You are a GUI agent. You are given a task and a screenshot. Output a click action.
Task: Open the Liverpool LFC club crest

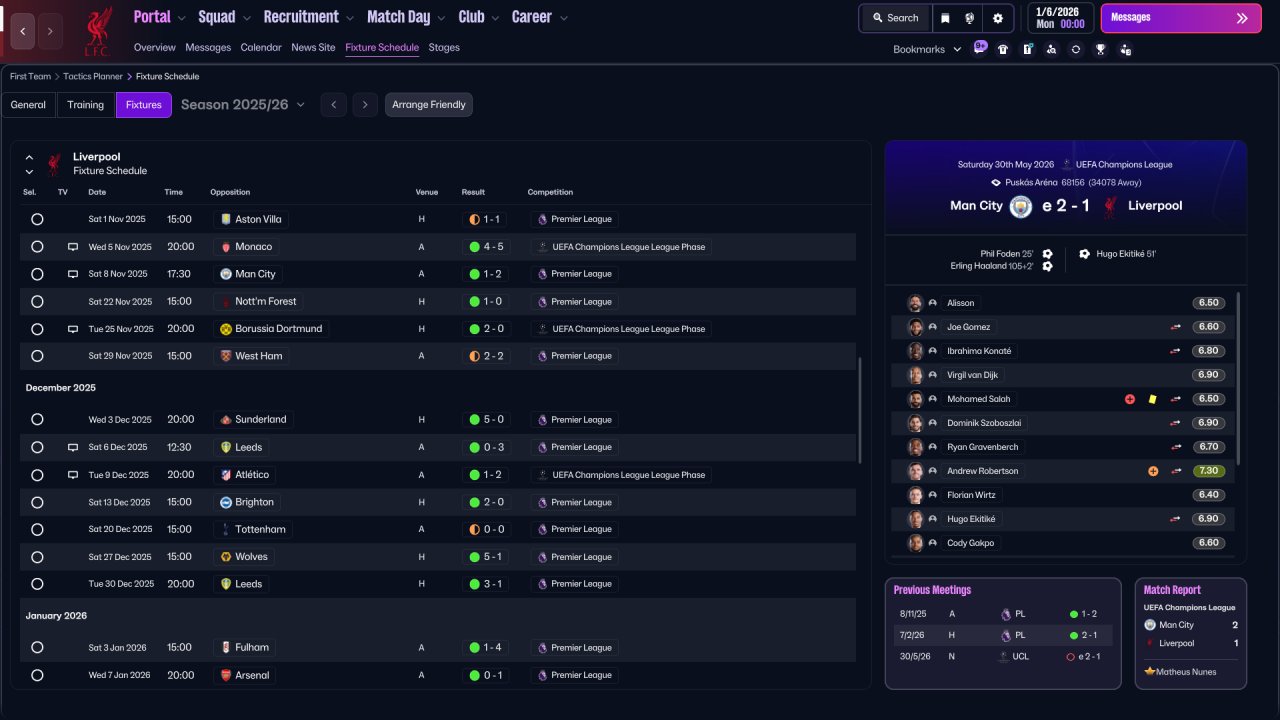pyautogui.click(x=97, y=31)
